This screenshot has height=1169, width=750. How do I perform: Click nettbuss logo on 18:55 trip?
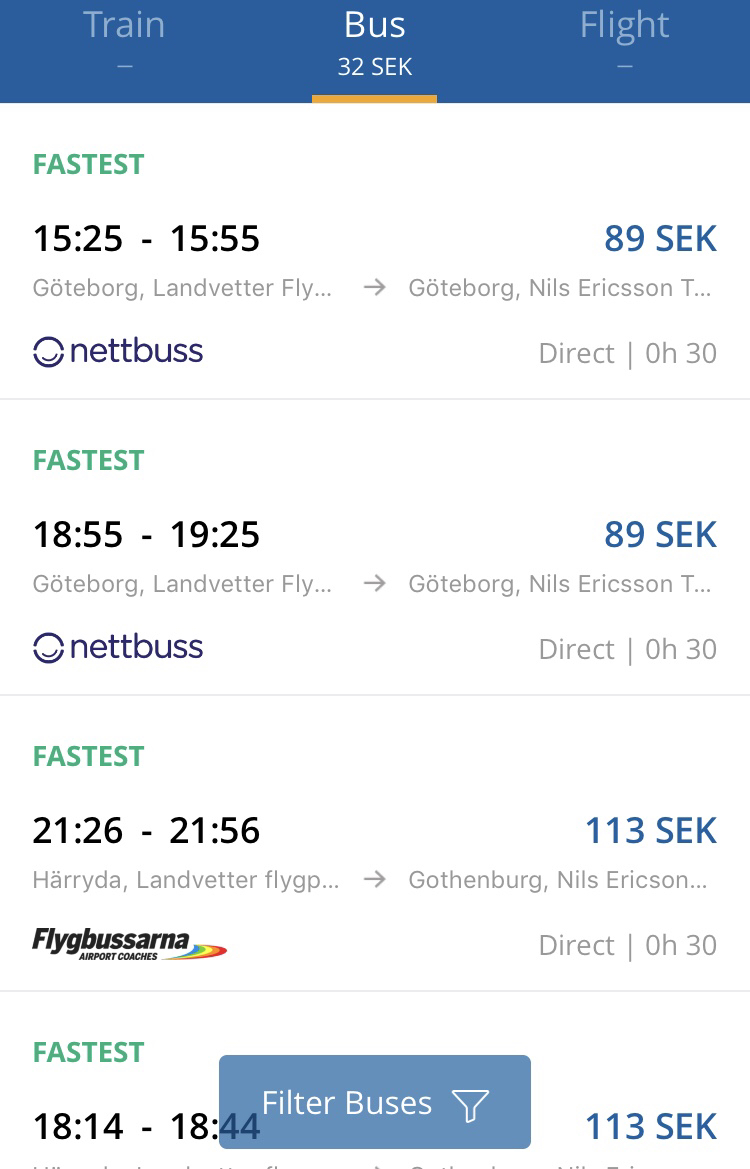tap(118, 648)
